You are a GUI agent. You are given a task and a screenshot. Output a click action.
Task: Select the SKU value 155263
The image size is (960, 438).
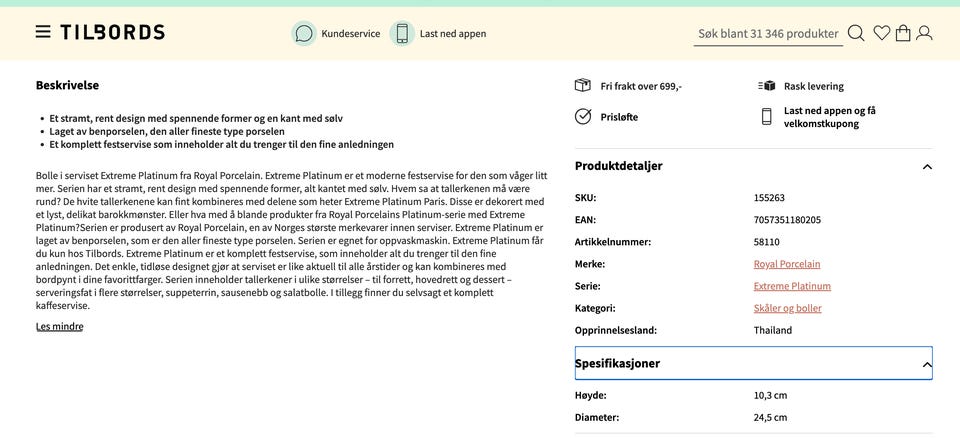[769, 198]
